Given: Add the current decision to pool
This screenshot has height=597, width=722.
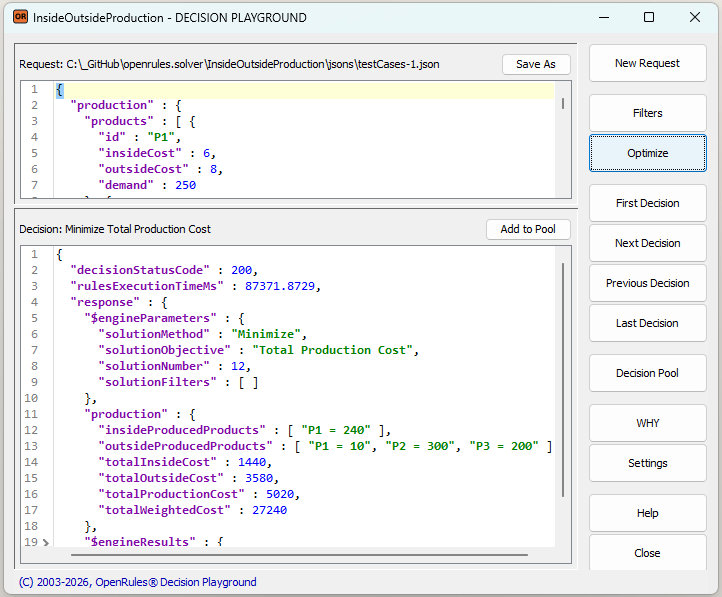Looking at the screenshot, I should 528,229.
